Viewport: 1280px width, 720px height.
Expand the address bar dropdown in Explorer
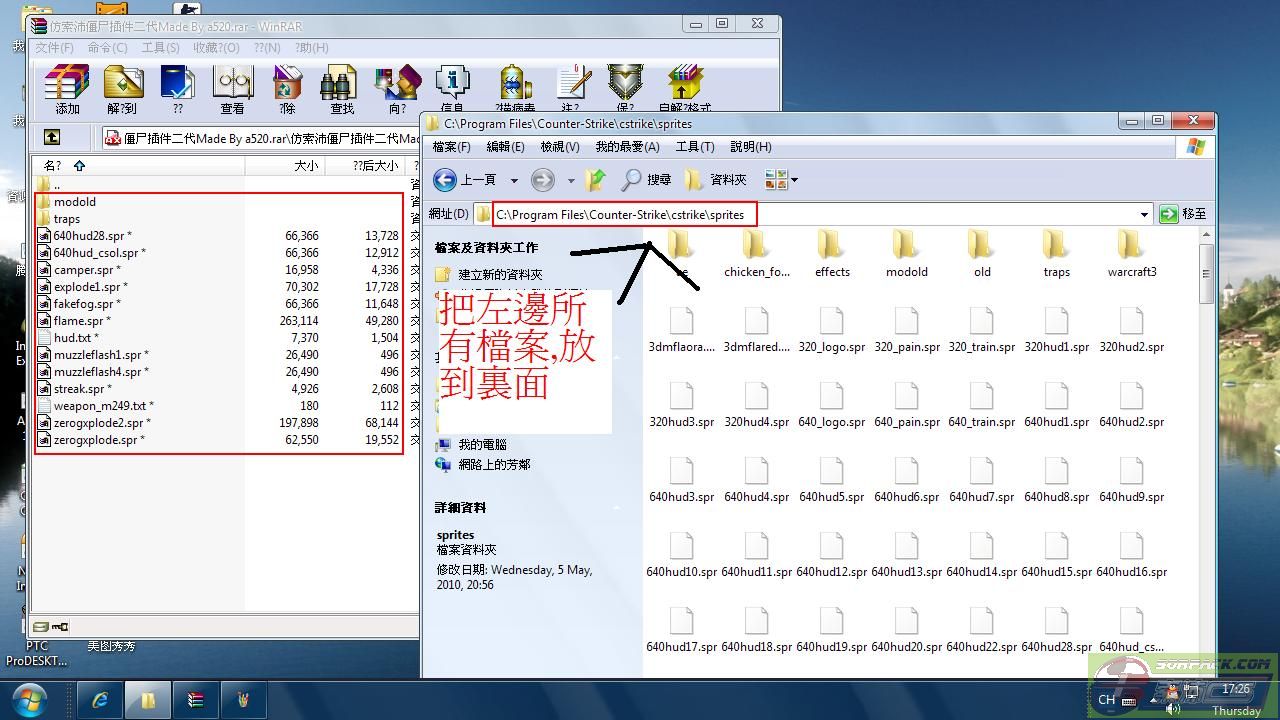coord(1144,214)
